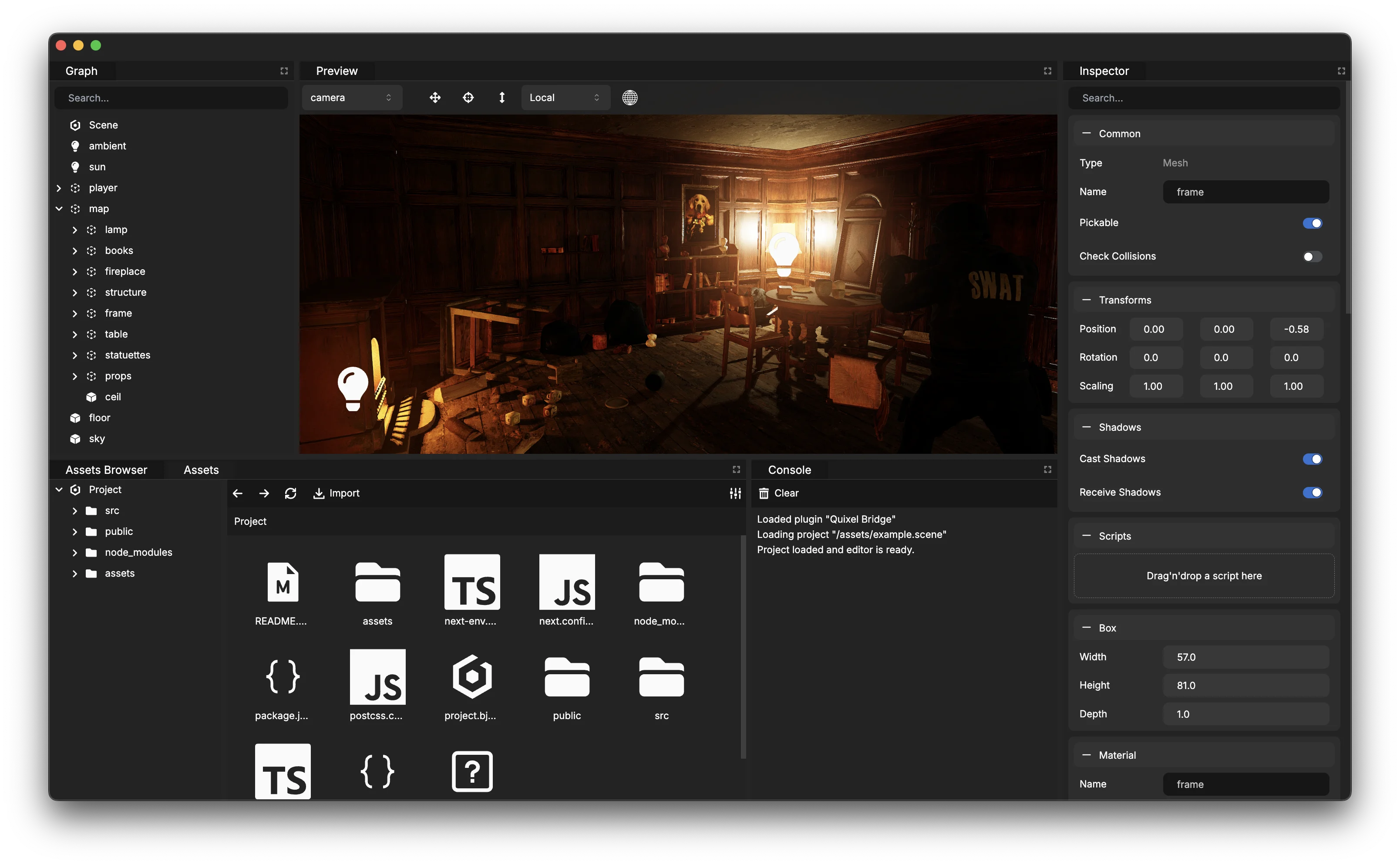Maximize the Inspector panel

[x=1341, y=71]
